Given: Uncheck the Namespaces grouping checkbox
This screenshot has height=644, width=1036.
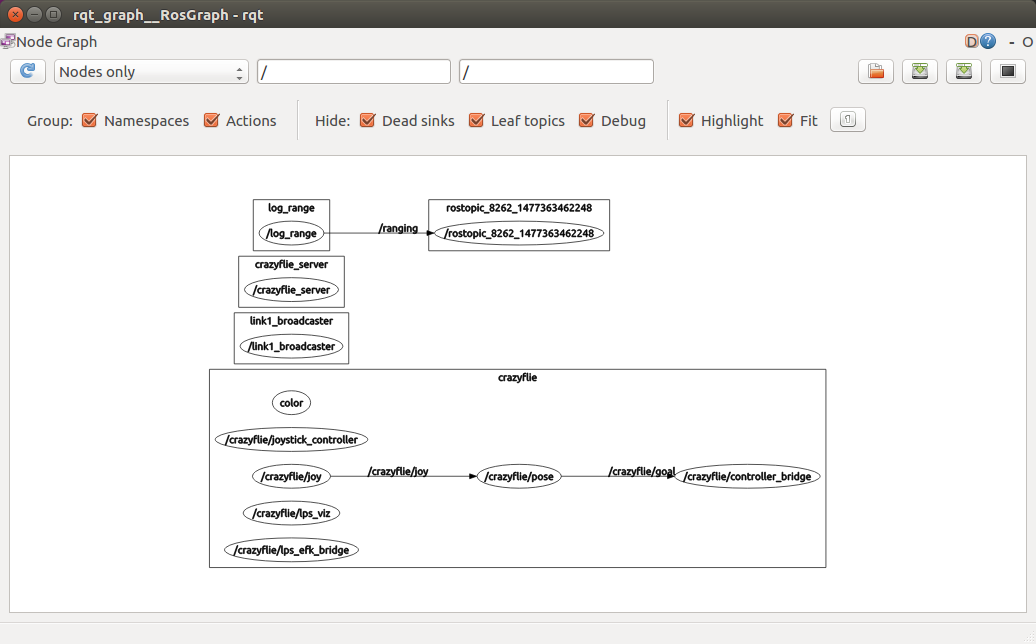Looking at the screenshot, I should [89, 121].
